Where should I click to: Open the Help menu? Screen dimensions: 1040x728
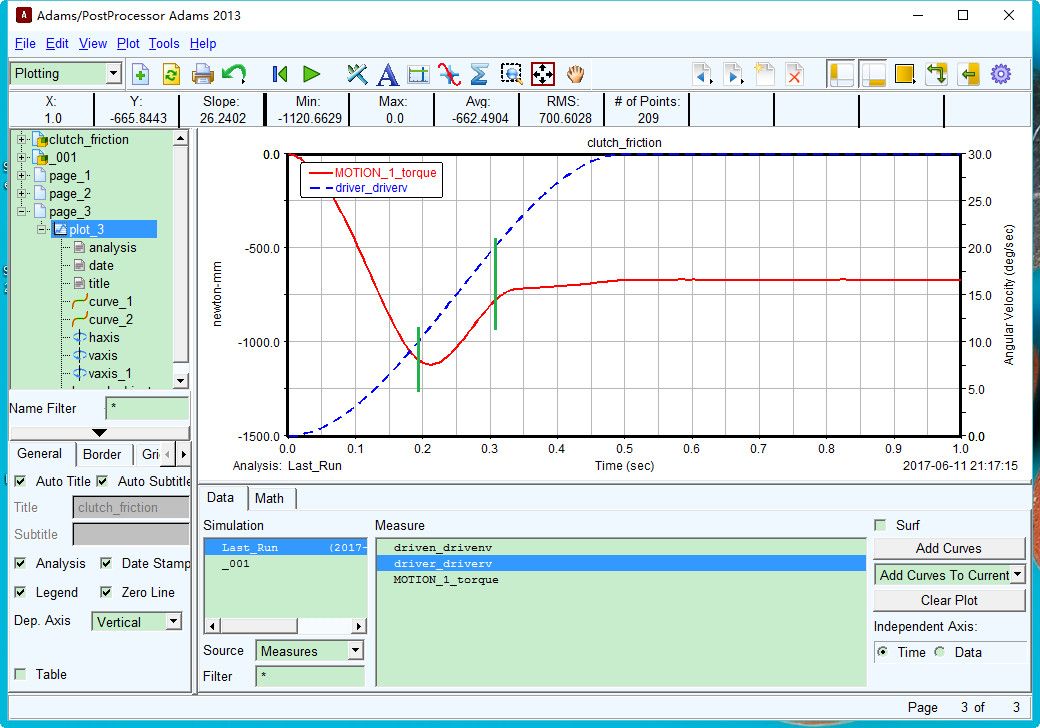(x=203, y=44)
